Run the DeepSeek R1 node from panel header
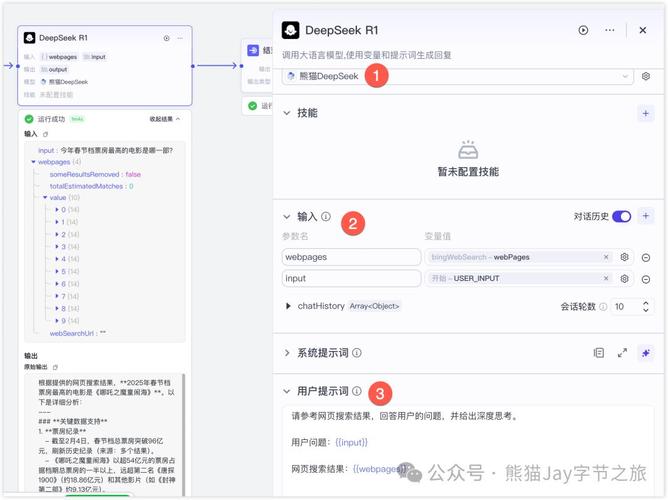 tap(583, 30)
